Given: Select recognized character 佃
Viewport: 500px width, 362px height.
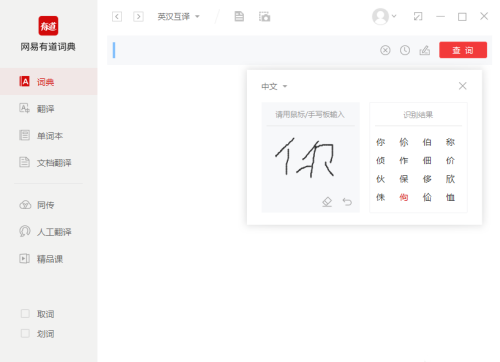Looking at the screenshot, I should click(427, 161).
